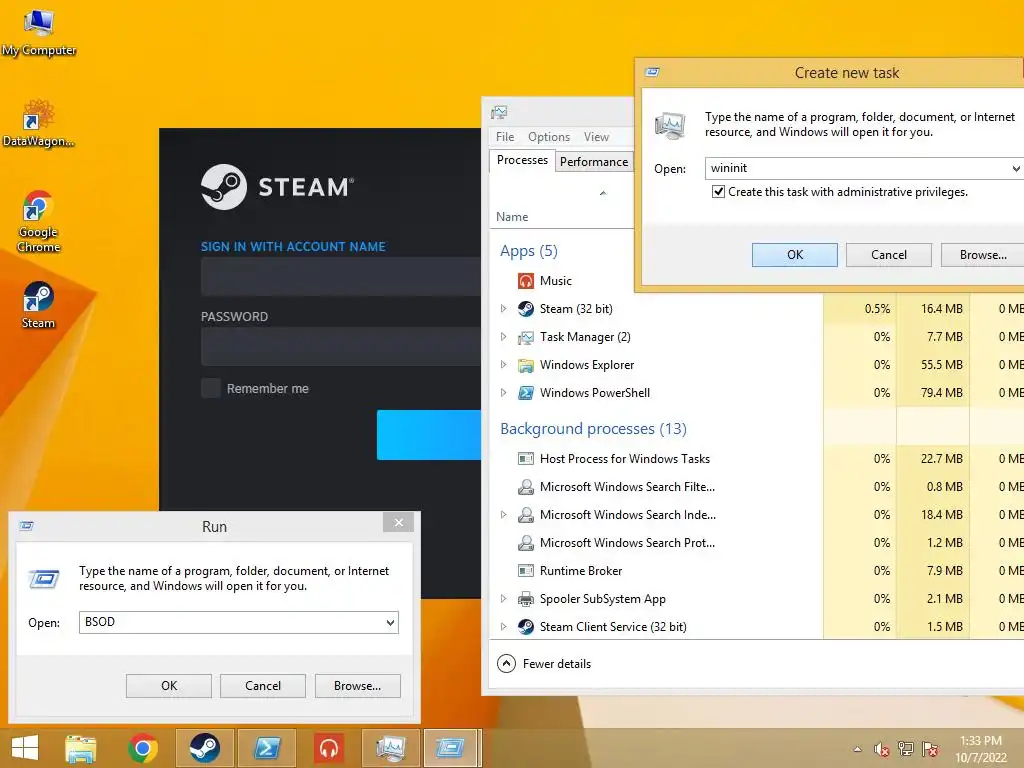
Task: Click Steam logo in login window
Action: click(x=224, y=187)
